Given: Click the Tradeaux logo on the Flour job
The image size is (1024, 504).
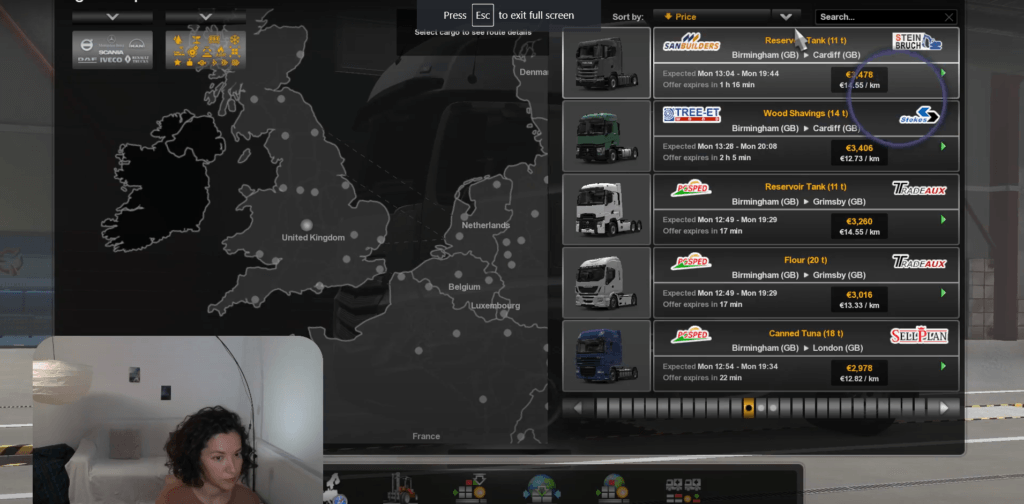Looking at the screenshot, I should click(x=920, y=262).
